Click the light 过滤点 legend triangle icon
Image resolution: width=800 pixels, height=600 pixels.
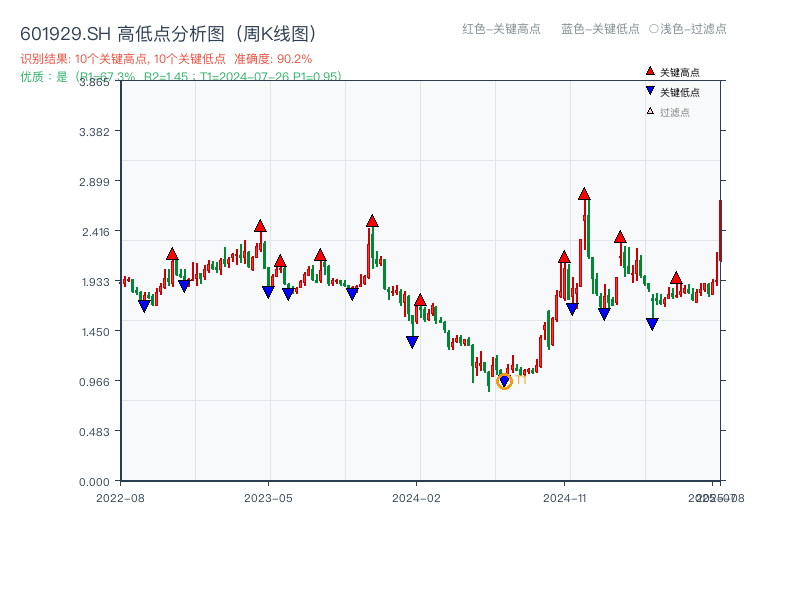click(649, 112)
